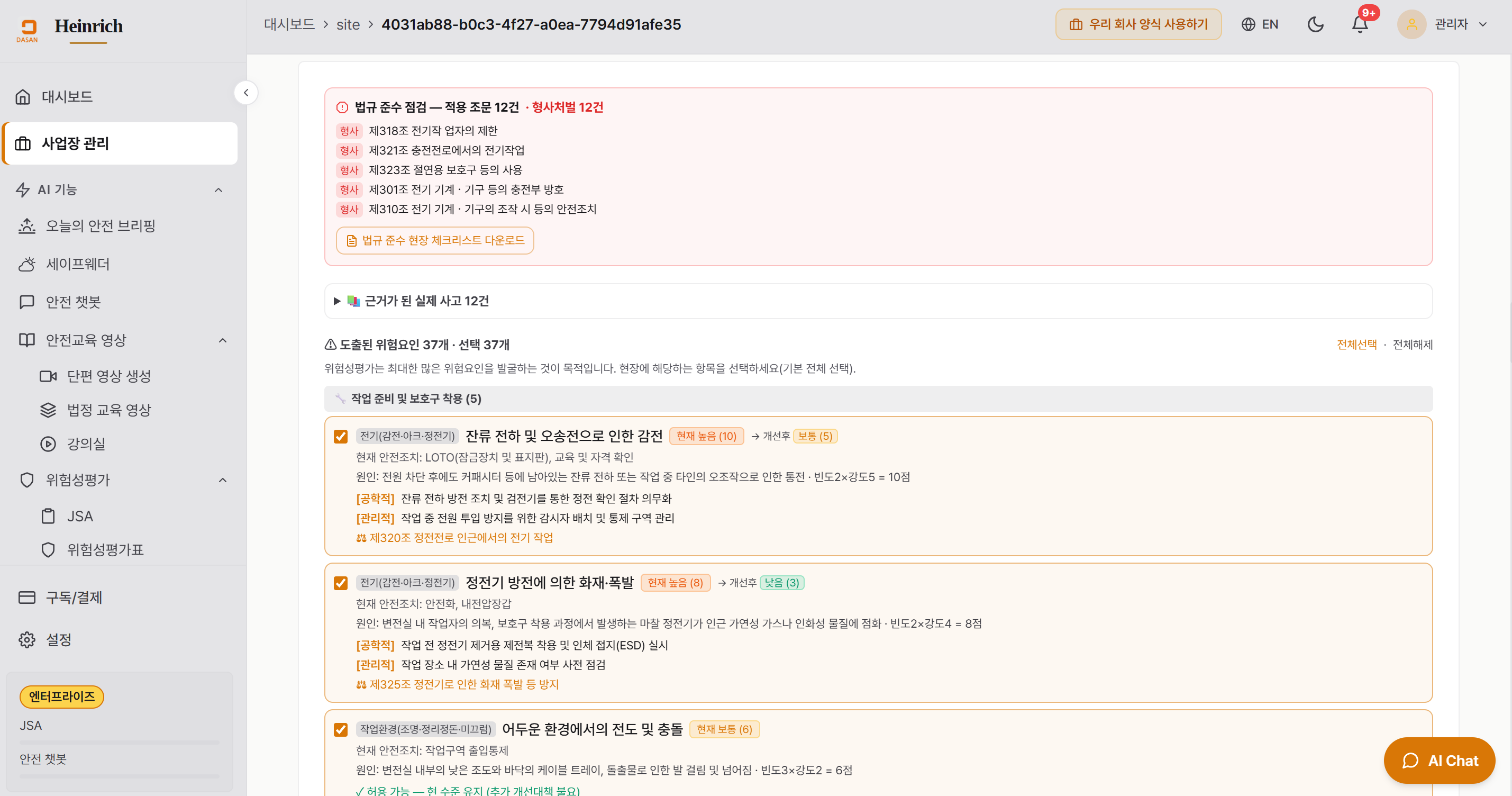Click the AI 기능 lightning bolt icon

[x=23, y=189]
